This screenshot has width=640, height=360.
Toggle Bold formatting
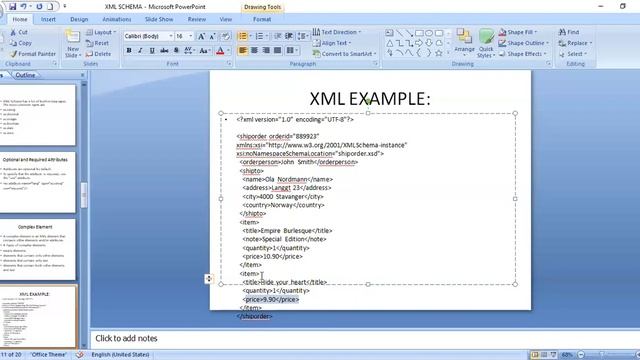coord(129,51)
